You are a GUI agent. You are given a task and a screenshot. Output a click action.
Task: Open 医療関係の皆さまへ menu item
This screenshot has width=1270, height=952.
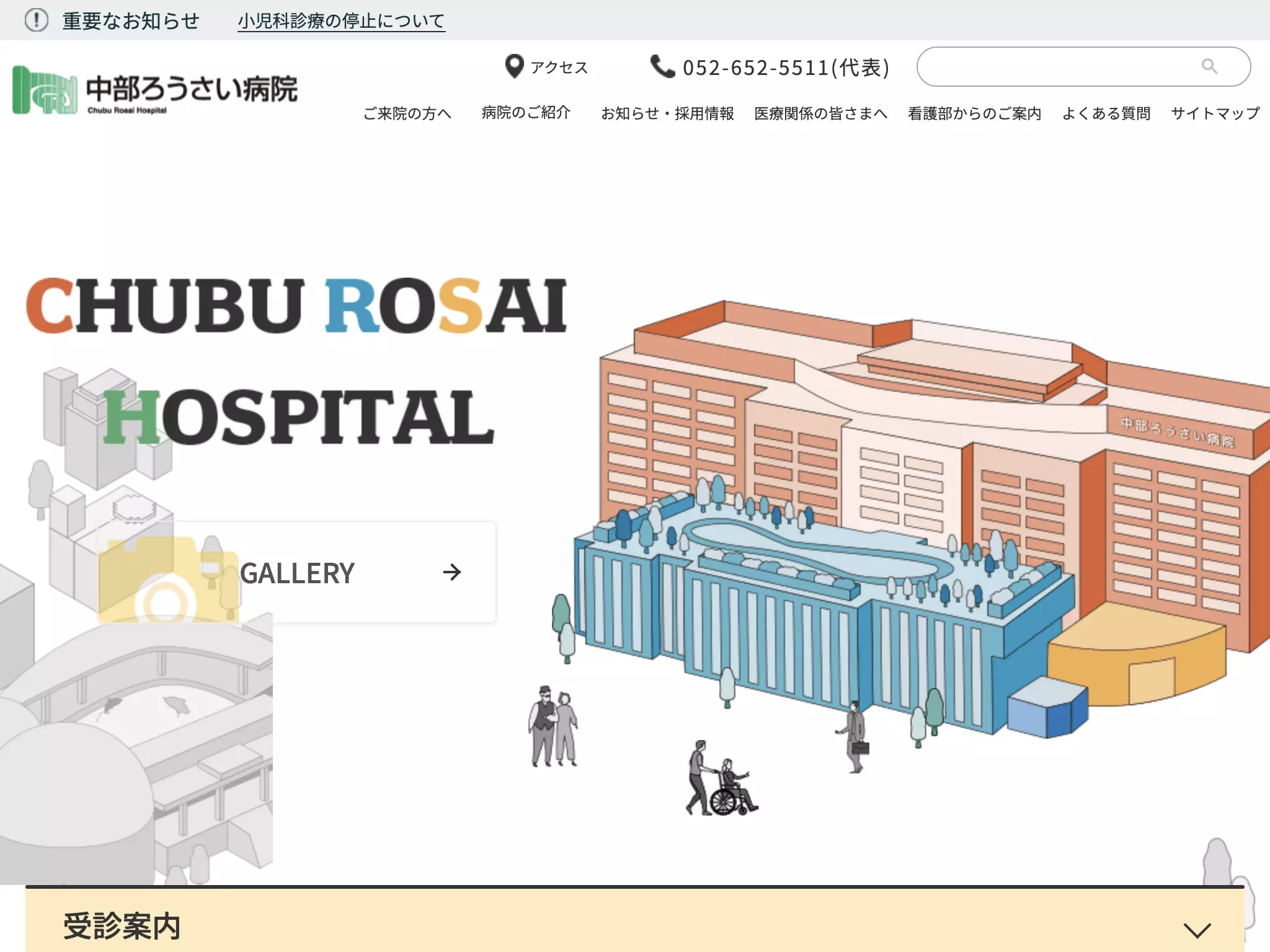[821, 113]
